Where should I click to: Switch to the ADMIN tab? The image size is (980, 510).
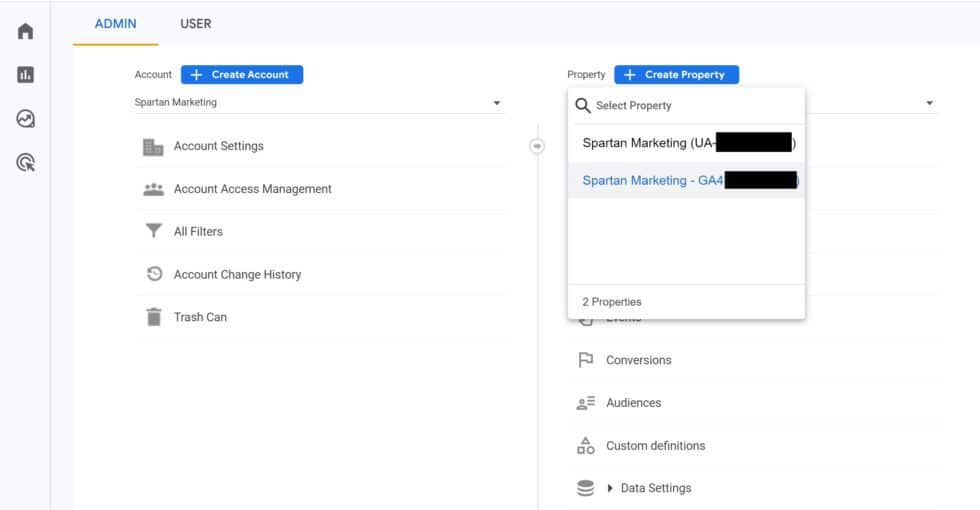point(116,24)
